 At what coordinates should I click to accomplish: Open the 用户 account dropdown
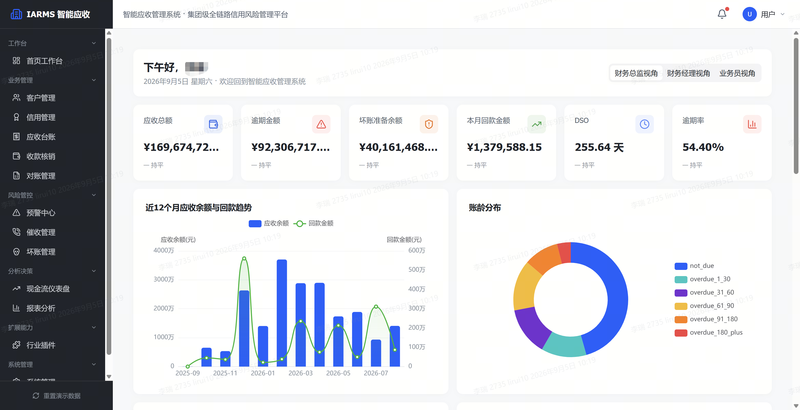coord(764,14)
